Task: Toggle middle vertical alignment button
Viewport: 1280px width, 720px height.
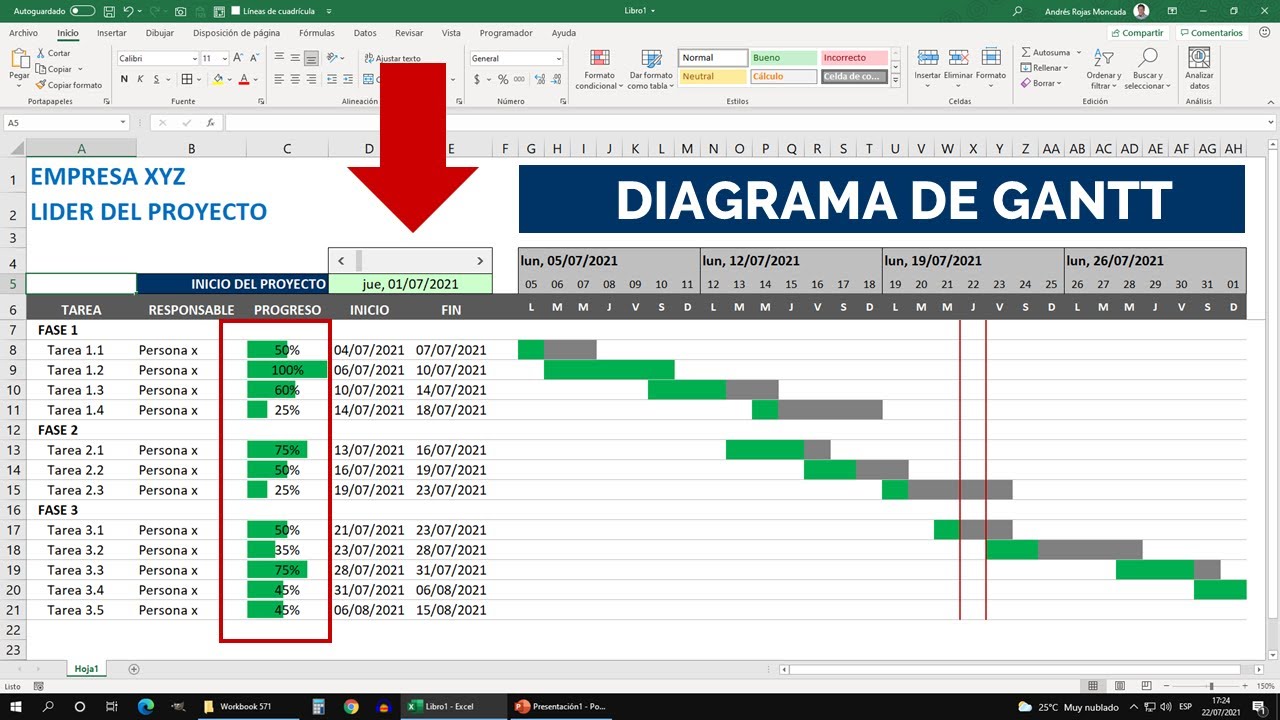Action: click(x=295, y=58)
